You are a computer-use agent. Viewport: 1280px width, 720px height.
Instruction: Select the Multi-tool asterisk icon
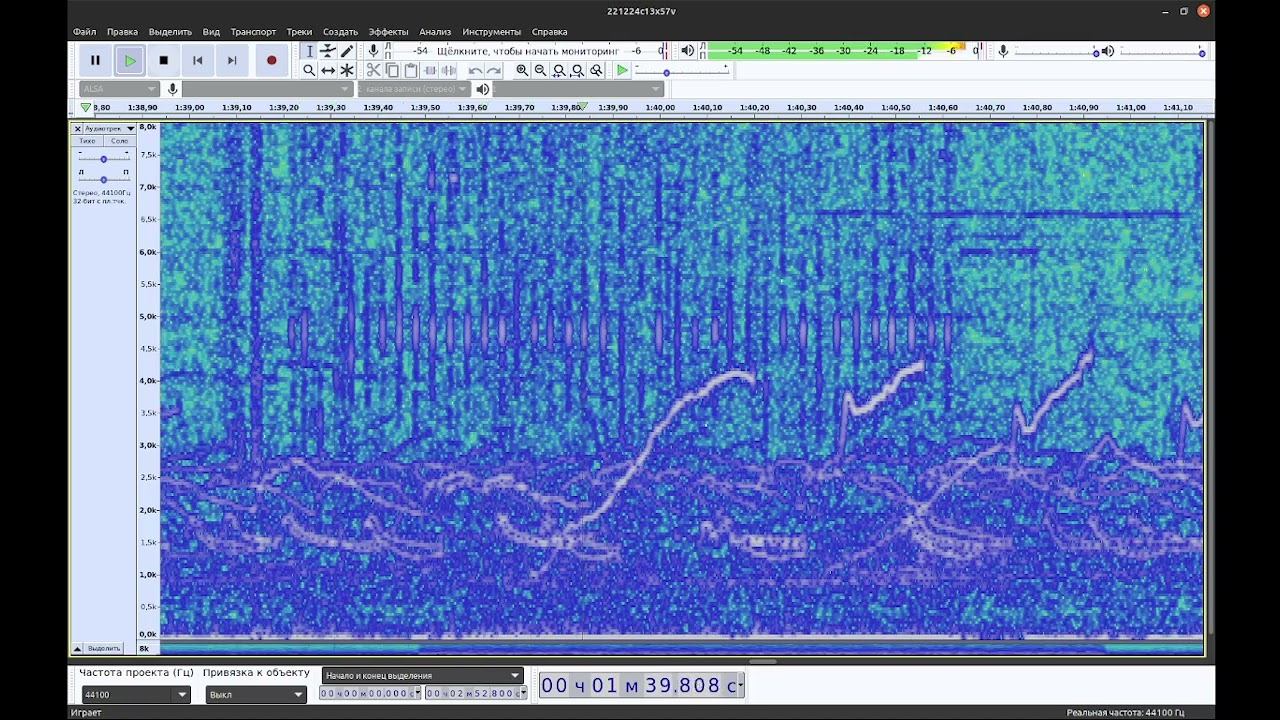point(347,70)
